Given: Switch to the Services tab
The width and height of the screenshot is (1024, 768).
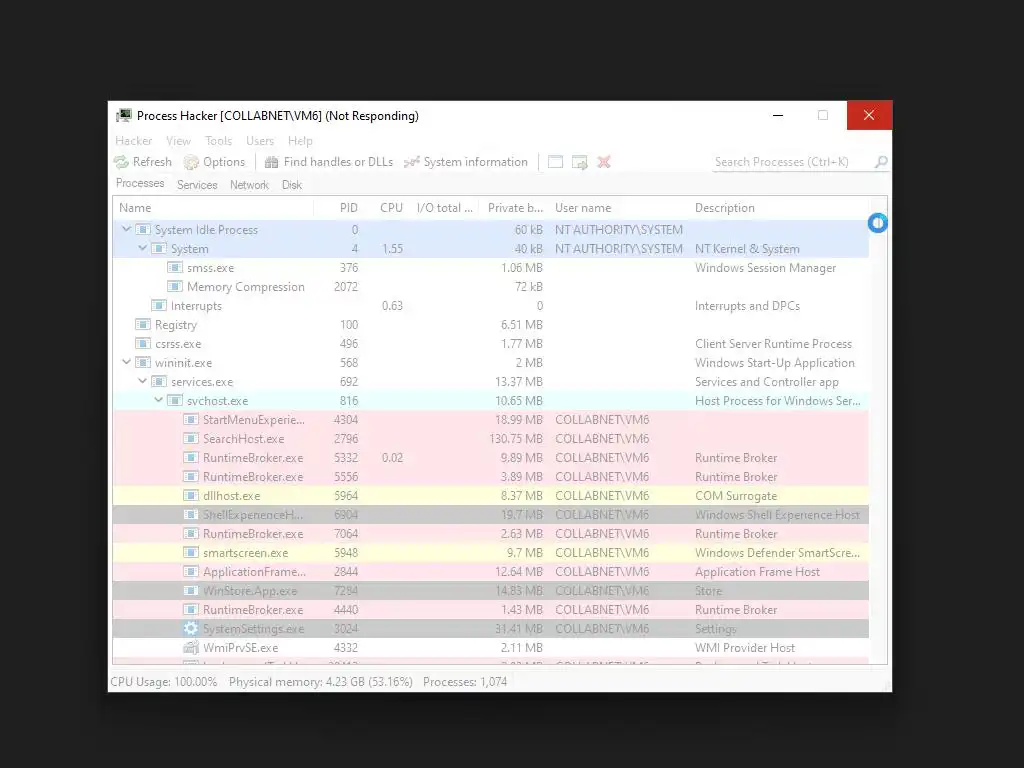Looking at the screenshot, I should pyautogui.click(x=197, y=185).
